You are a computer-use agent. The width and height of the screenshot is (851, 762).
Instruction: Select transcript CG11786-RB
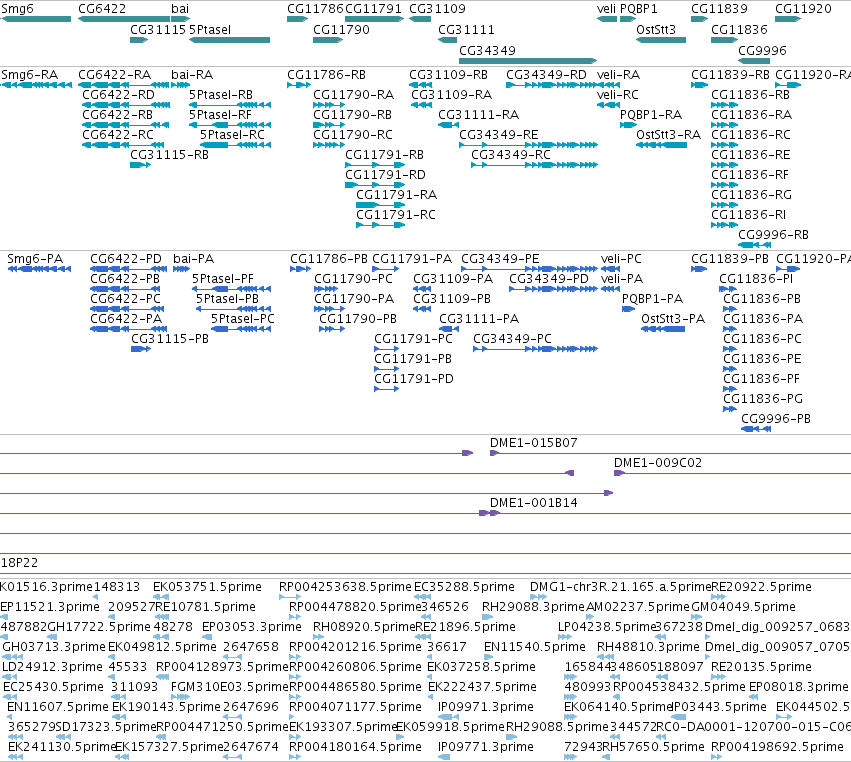326,74
